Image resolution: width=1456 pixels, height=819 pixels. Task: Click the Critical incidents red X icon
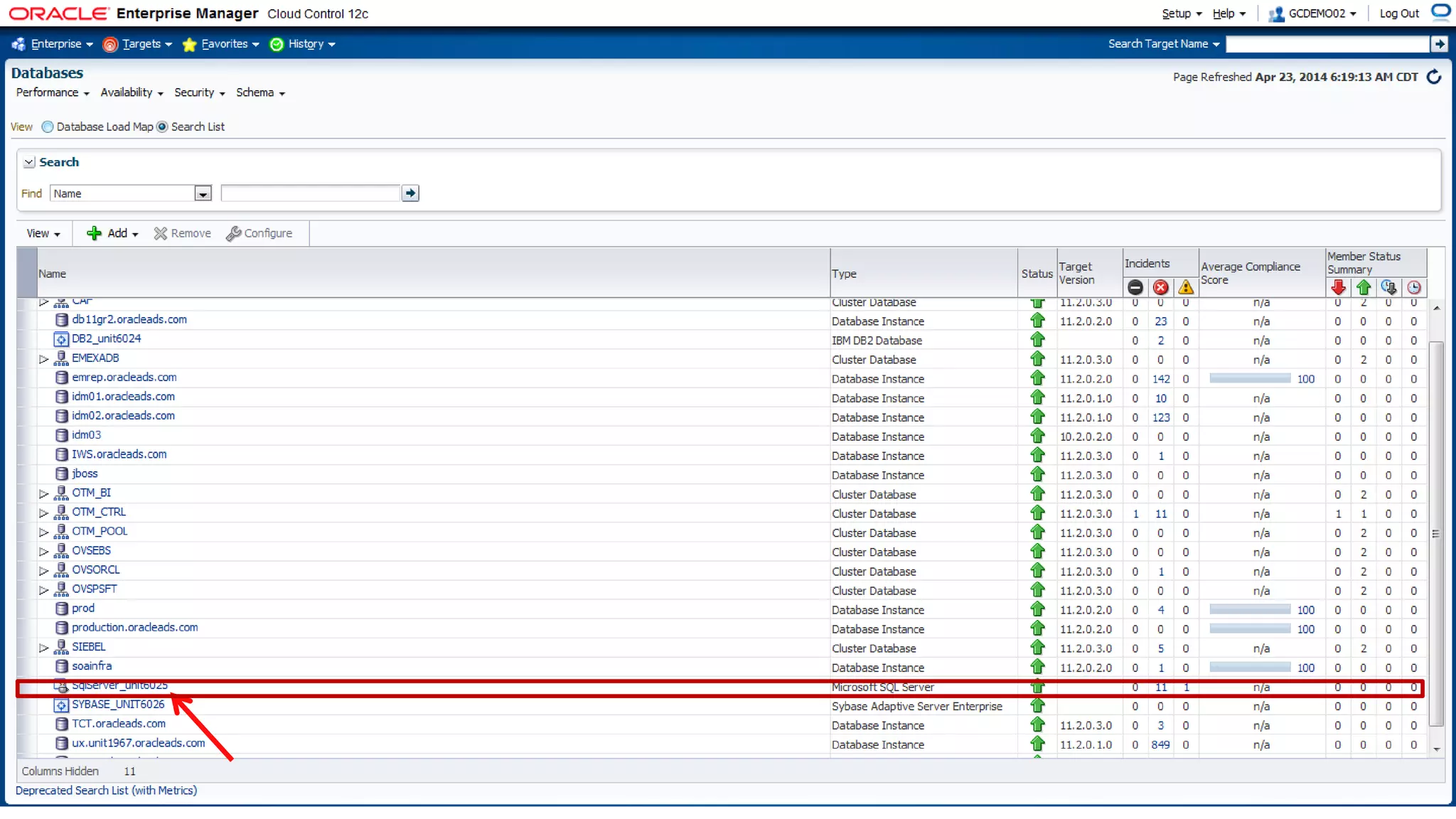pos(1161,287)
